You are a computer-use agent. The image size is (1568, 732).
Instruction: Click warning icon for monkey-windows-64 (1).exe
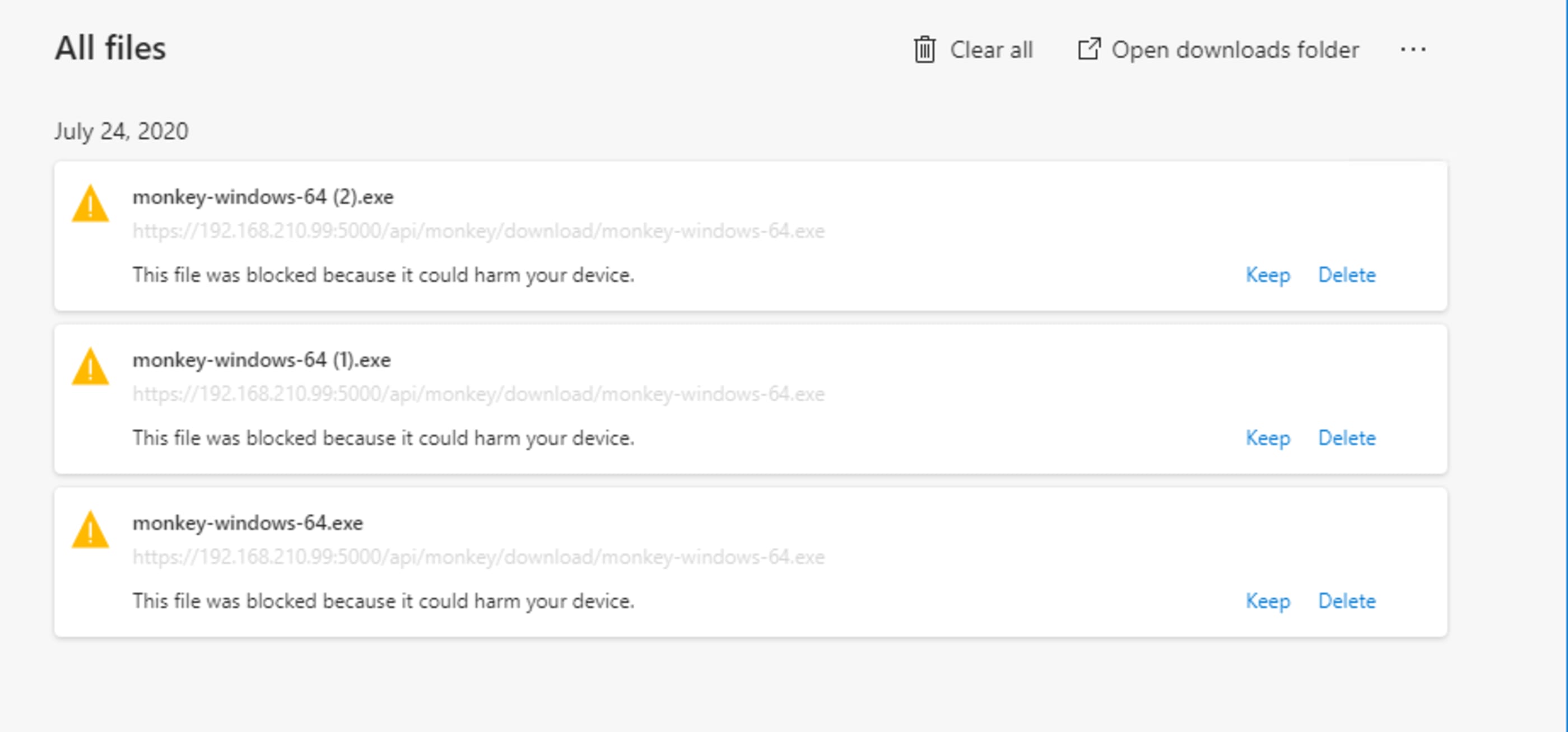90,367
